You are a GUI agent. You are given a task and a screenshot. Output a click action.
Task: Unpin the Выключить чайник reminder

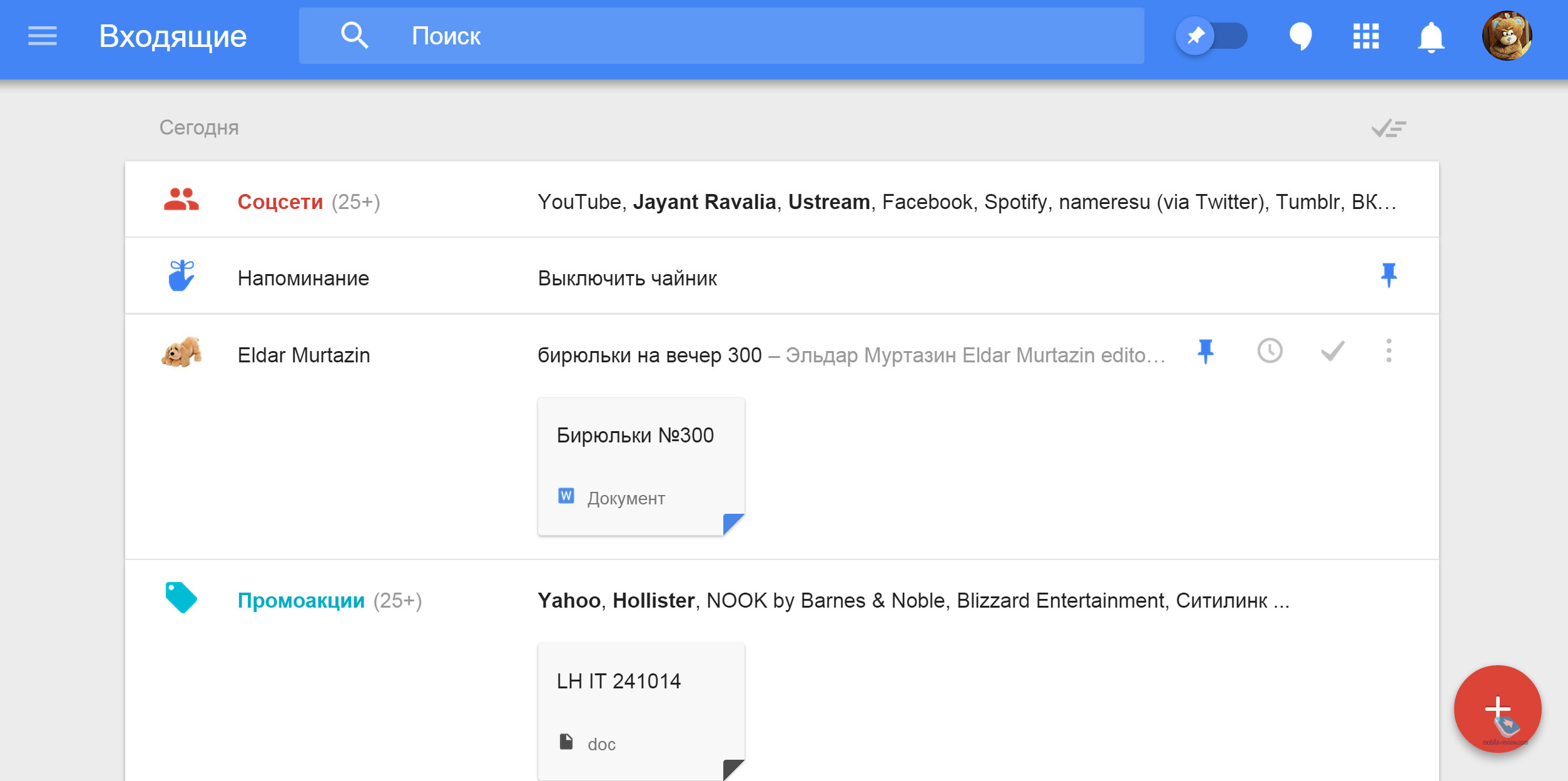pos(1388,275)
